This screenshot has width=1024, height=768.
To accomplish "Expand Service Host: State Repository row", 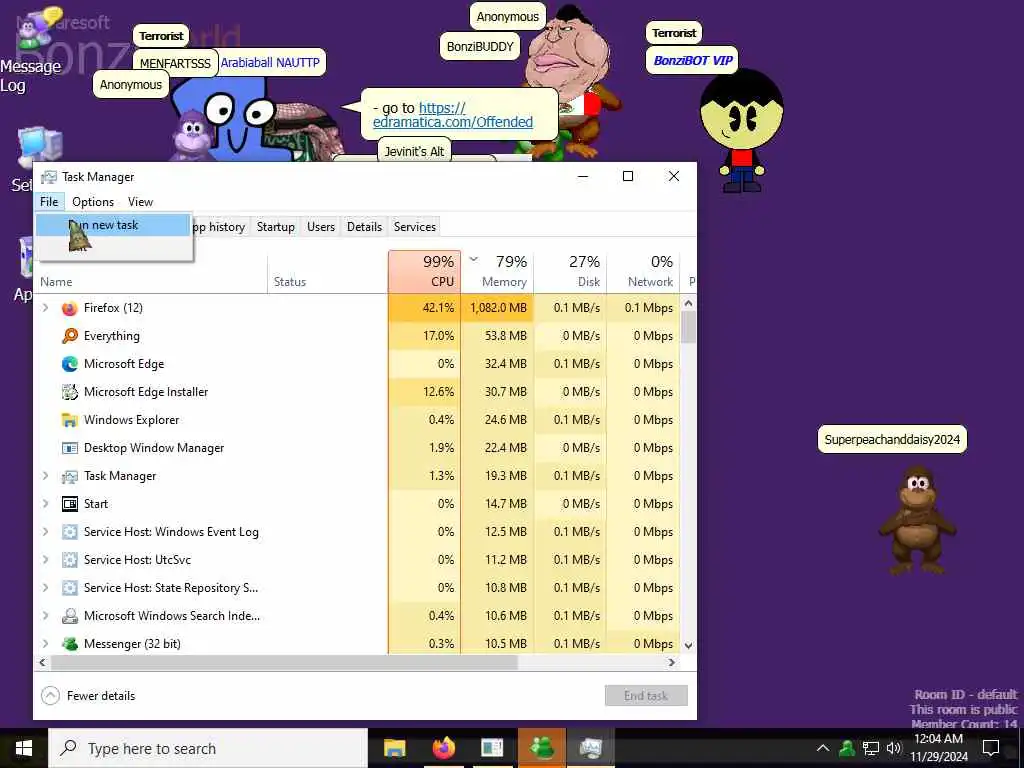I will tap(45, 588).
